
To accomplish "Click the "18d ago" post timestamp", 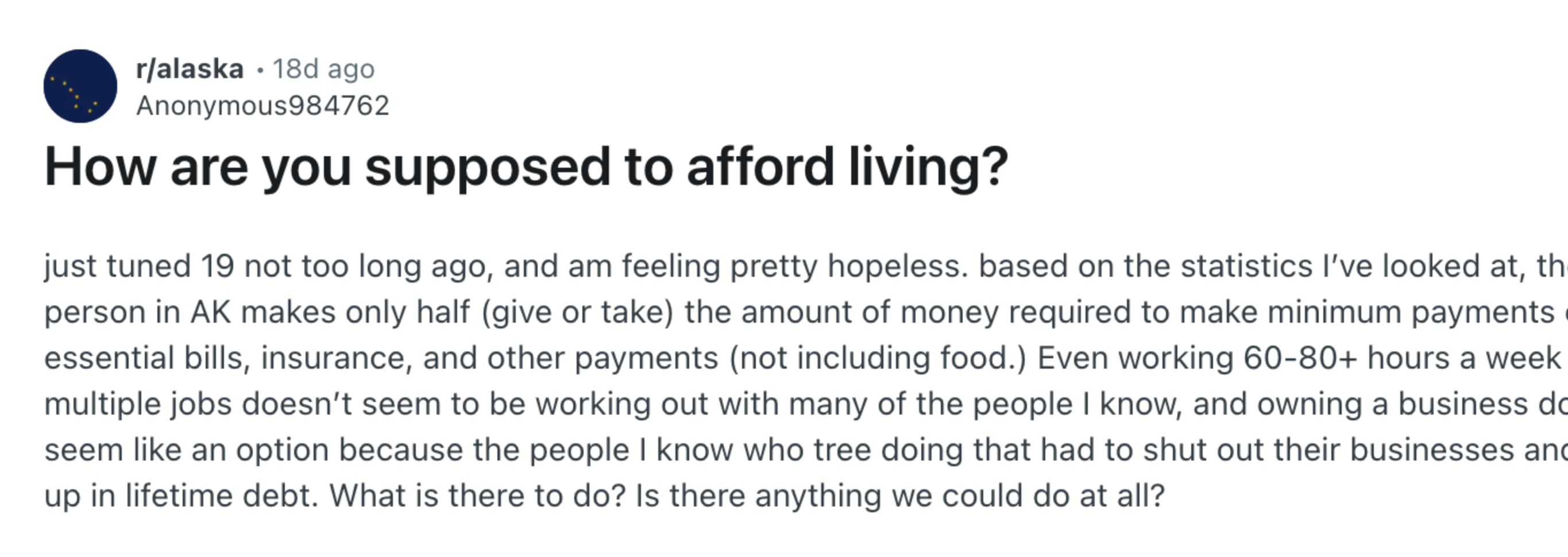I will [323, 69].
